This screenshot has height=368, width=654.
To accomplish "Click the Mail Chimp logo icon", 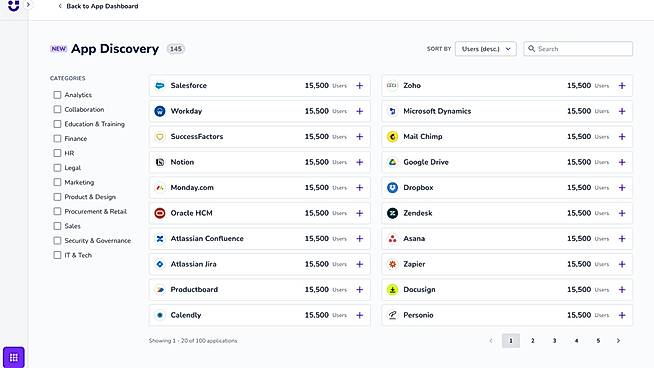I will (392, 136).
